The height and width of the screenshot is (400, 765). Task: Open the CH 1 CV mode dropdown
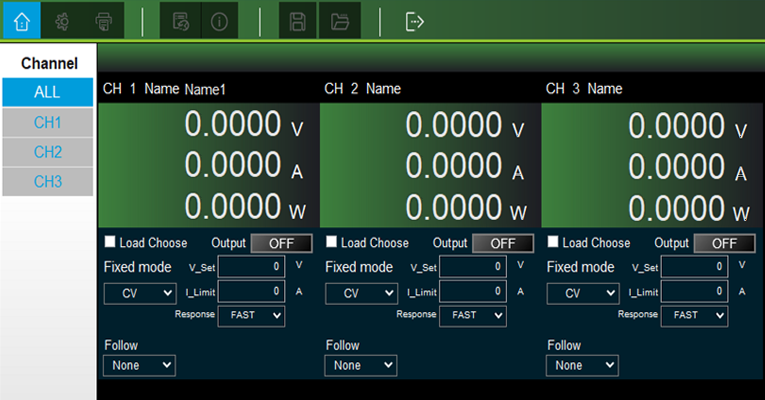pos(139,294)
